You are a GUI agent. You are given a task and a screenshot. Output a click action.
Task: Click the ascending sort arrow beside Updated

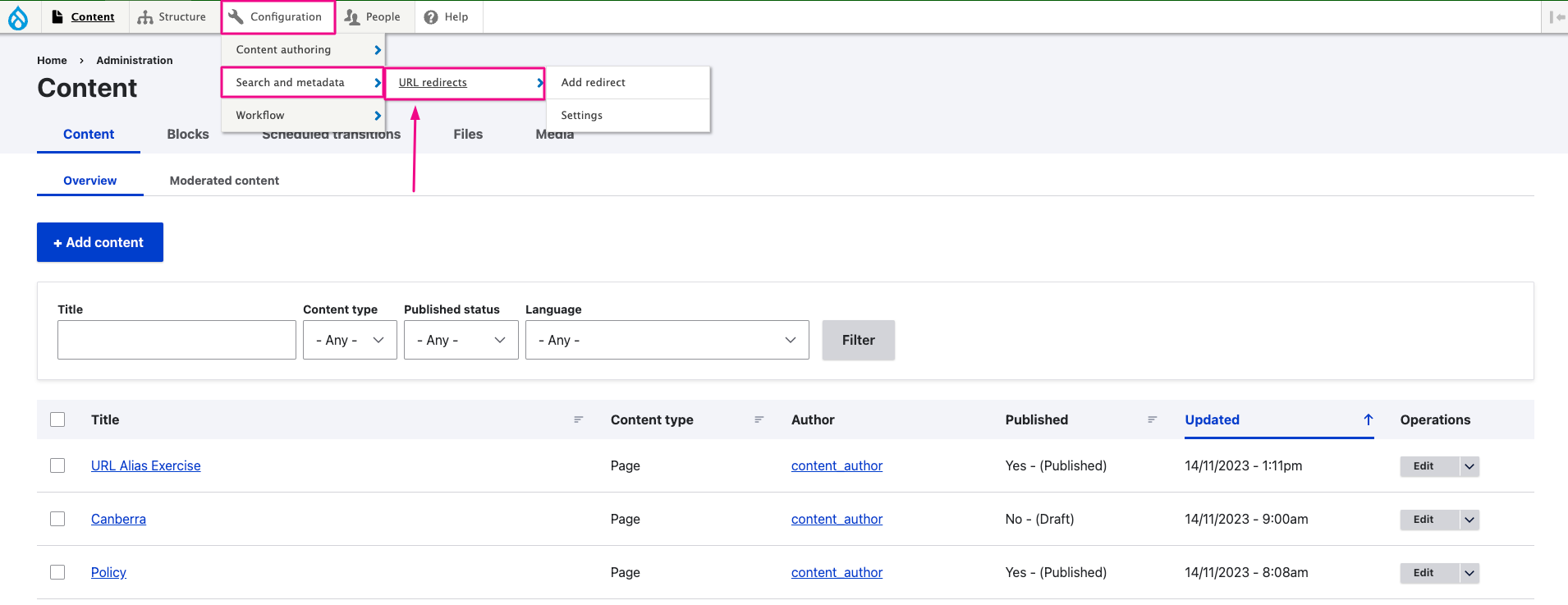point(1368,419)
